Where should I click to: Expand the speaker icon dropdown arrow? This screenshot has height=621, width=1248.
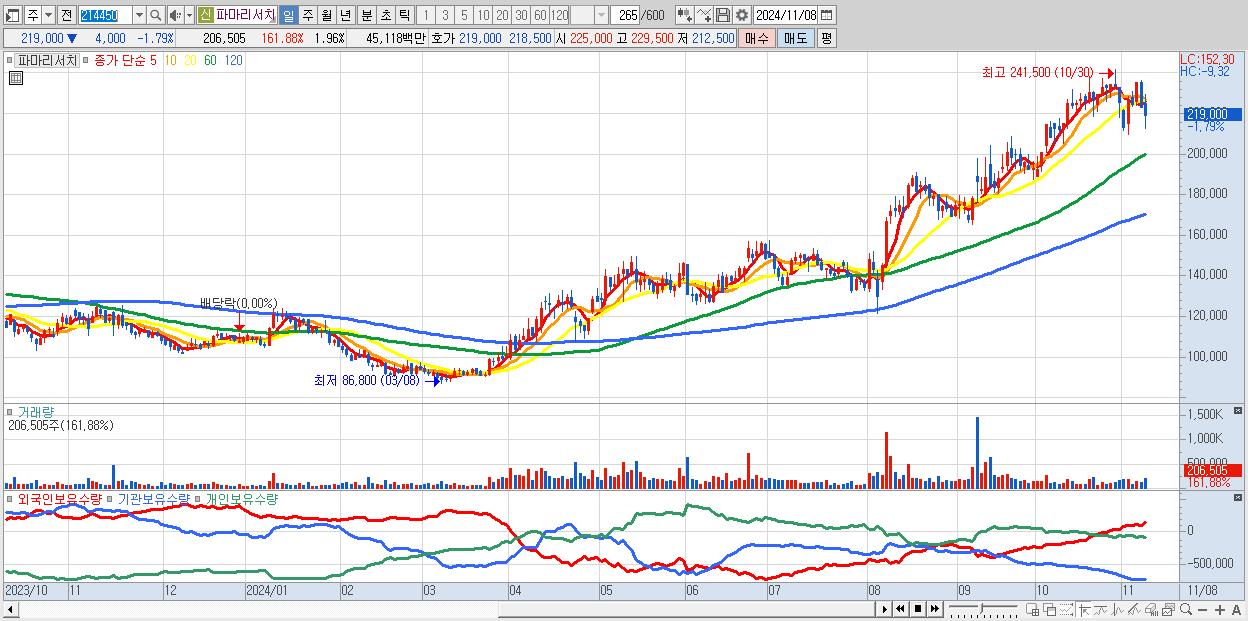point(189,15)
